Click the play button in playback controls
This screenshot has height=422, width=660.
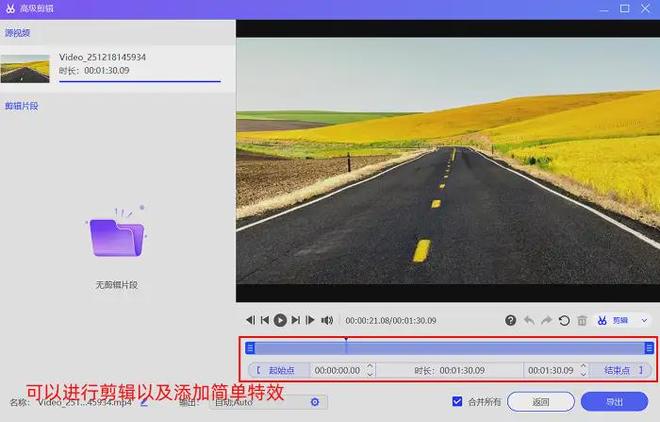coord(281,320)
